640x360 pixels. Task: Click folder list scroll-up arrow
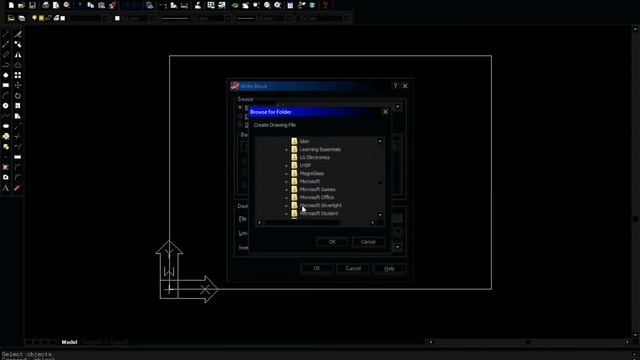[380, 141]
